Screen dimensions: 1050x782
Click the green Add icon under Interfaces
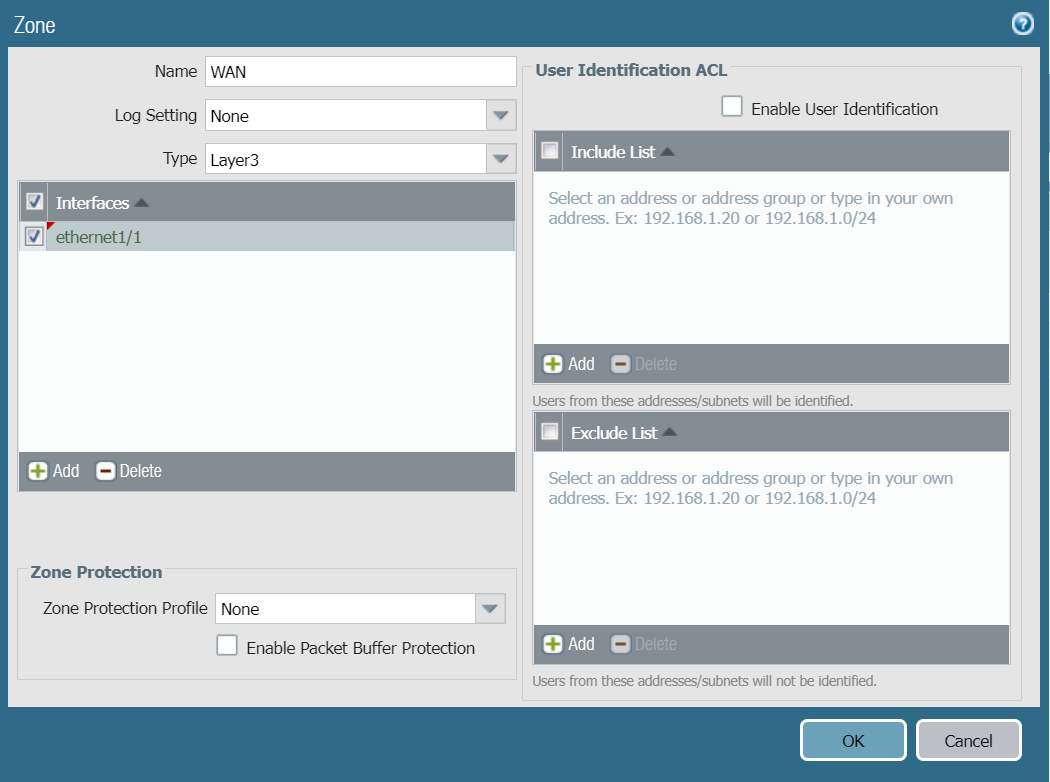pyautogui.click(x=38, y=471)
